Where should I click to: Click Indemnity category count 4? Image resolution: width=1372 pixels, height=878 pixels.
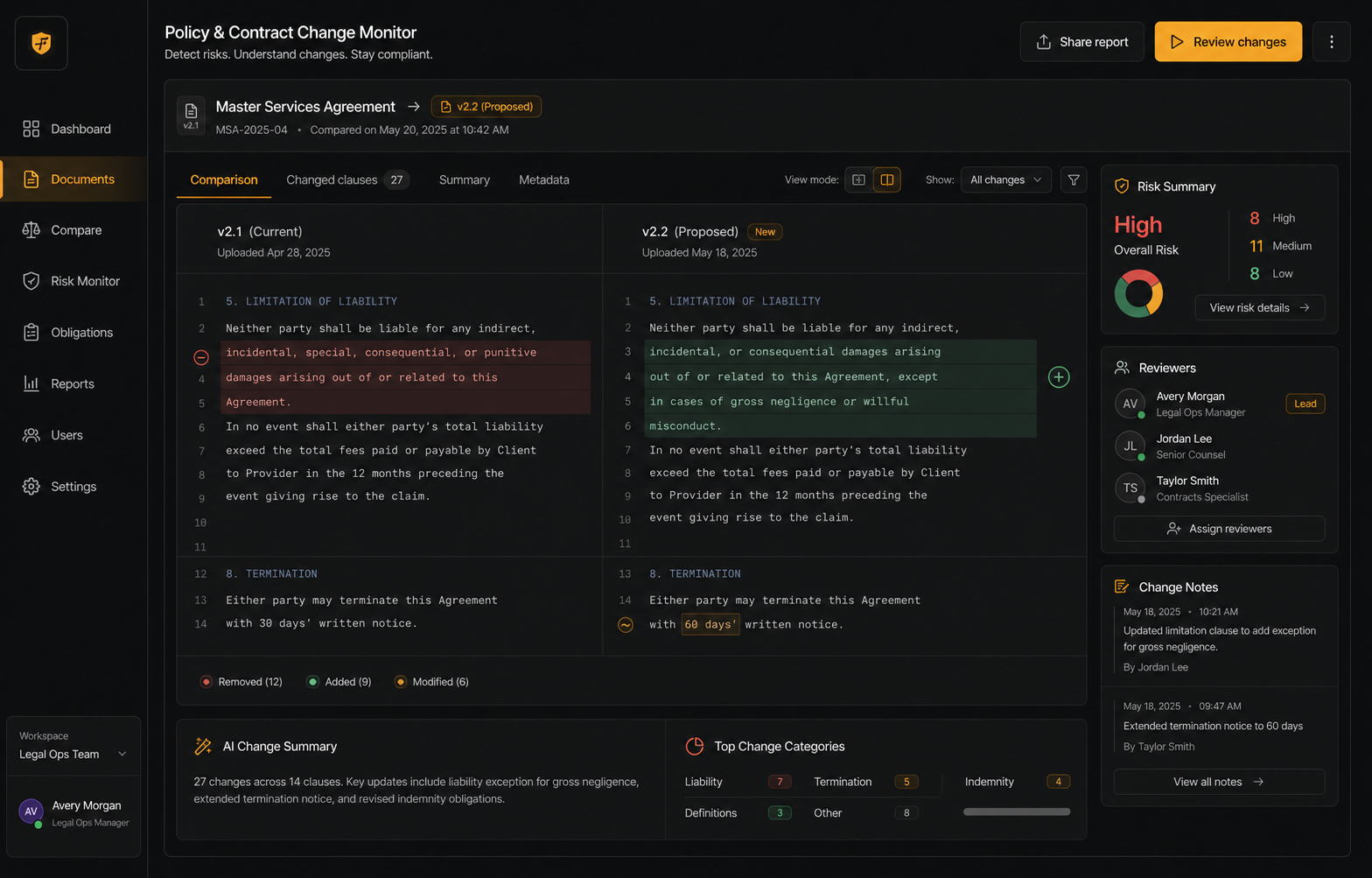1058,782
